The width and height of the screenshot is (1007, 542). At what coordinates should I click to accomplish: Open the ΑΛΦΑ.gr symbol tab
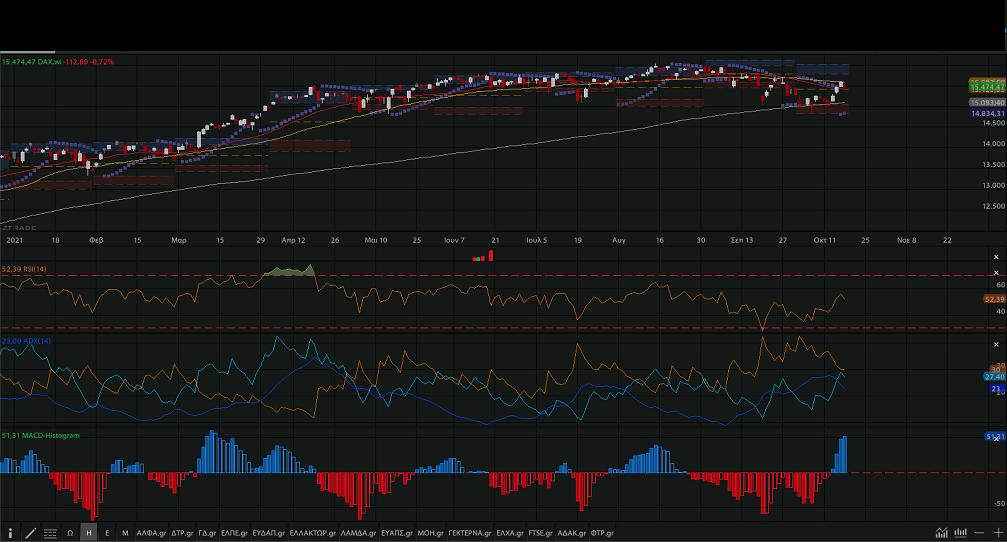[151, 533]
